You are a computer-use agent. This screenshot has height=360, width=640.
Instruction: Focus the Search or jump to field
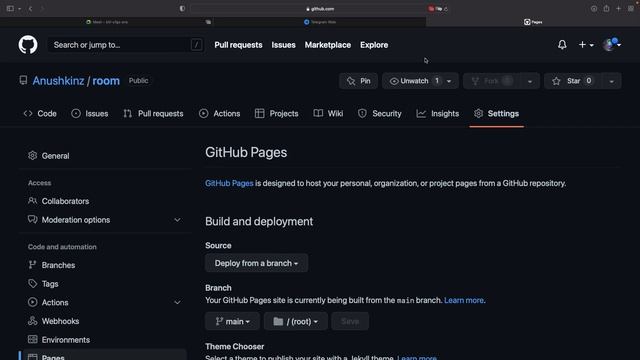pyautogui.click(x=126, y=44)
